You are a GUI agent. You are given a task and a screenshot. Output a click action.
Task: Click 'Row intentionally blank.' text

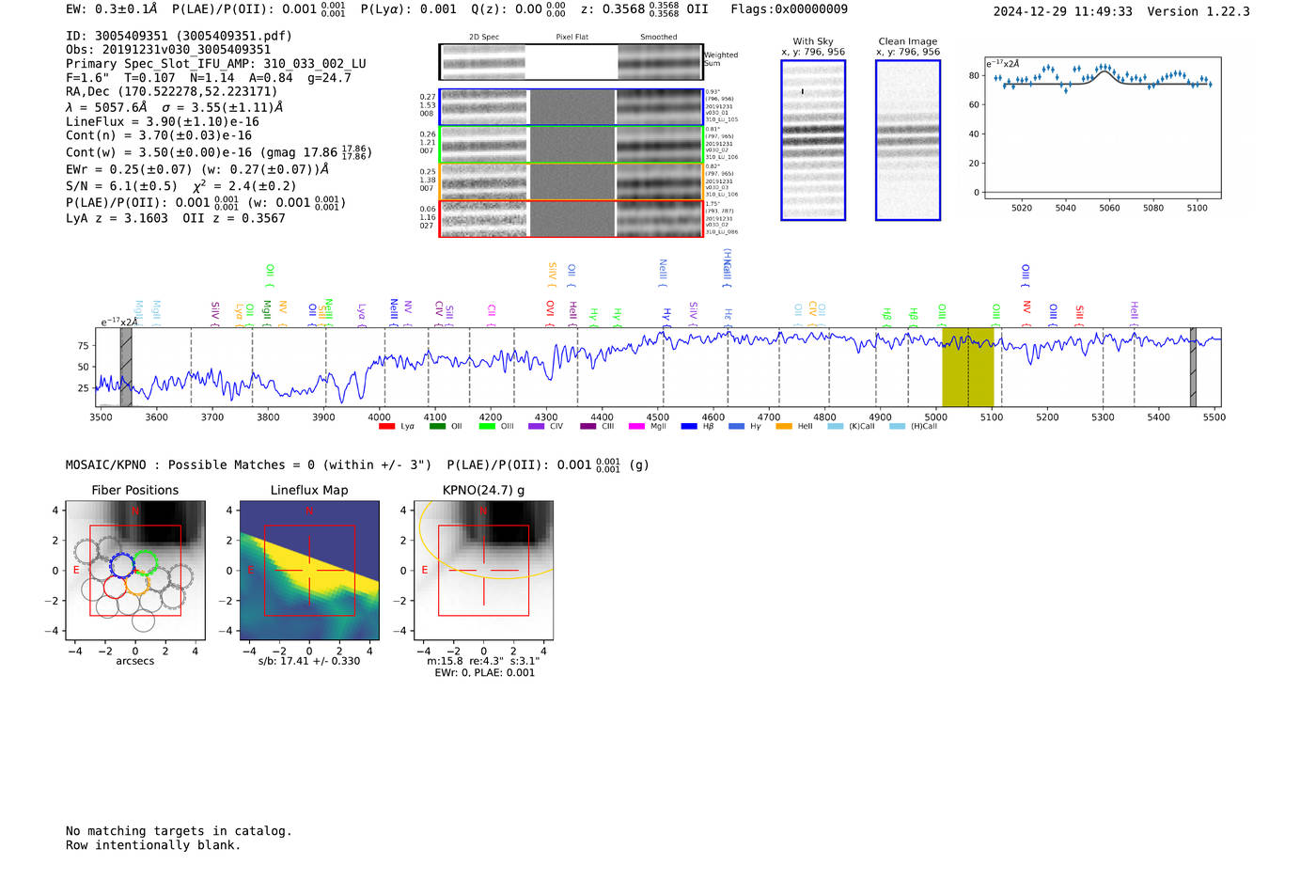153,845
